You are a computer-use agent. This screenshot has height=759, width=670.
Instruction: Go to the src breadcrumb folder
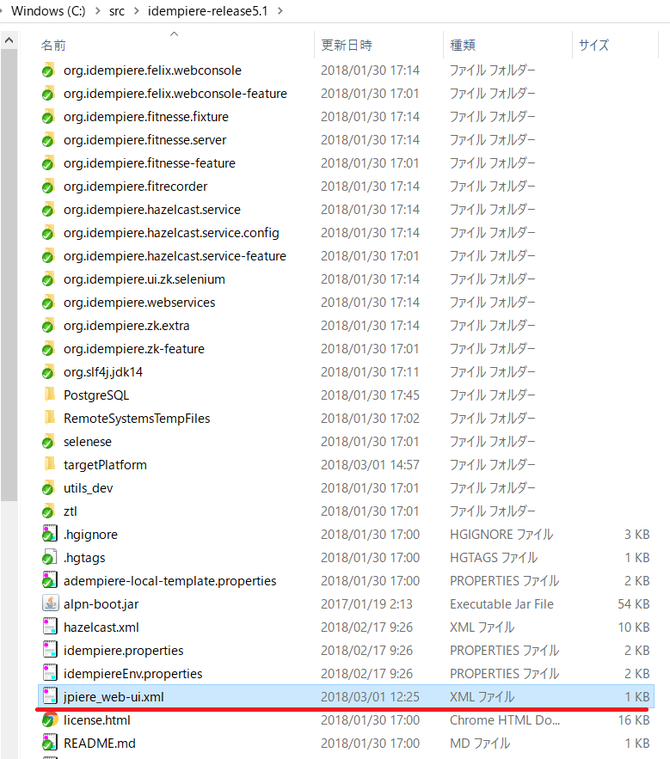coord(117,11)
